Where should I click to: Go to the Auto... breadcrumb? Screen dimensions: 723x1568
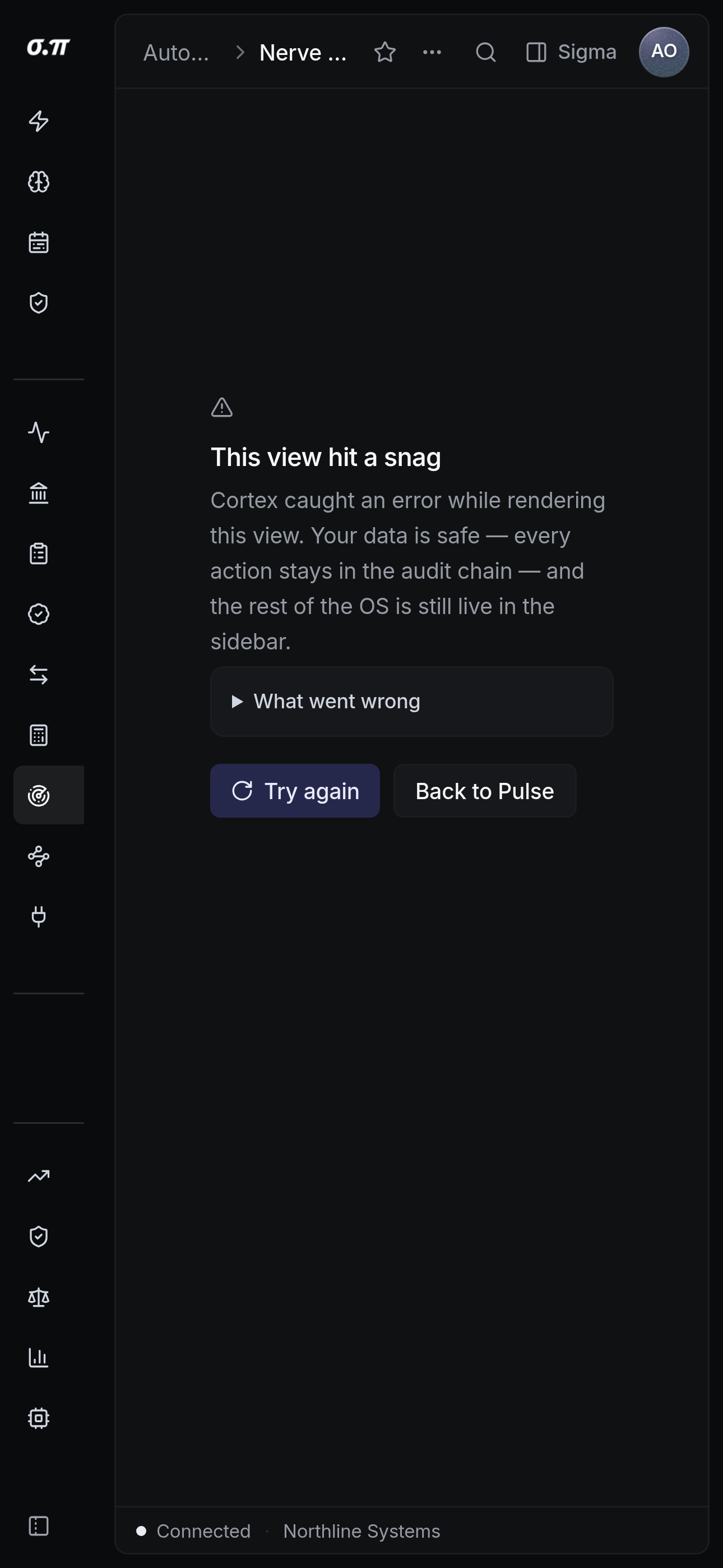tap(177, 52)
